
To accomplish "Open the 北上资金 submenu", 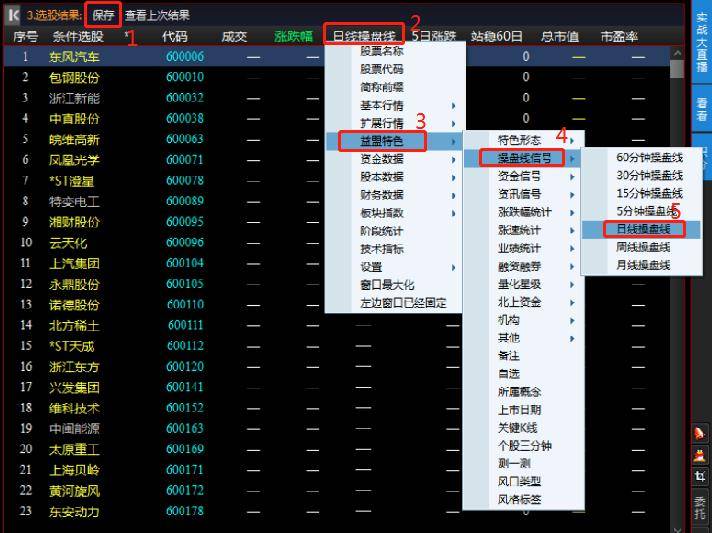I will coord(524,302).
